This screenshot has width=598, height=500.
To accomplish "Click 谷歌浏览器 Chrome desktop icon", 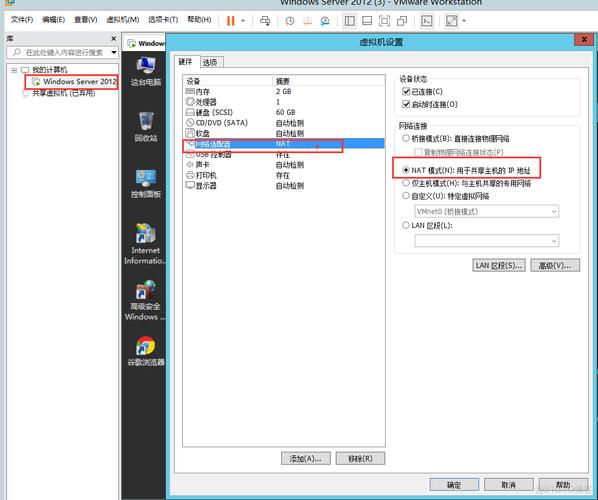I will 146,351.
